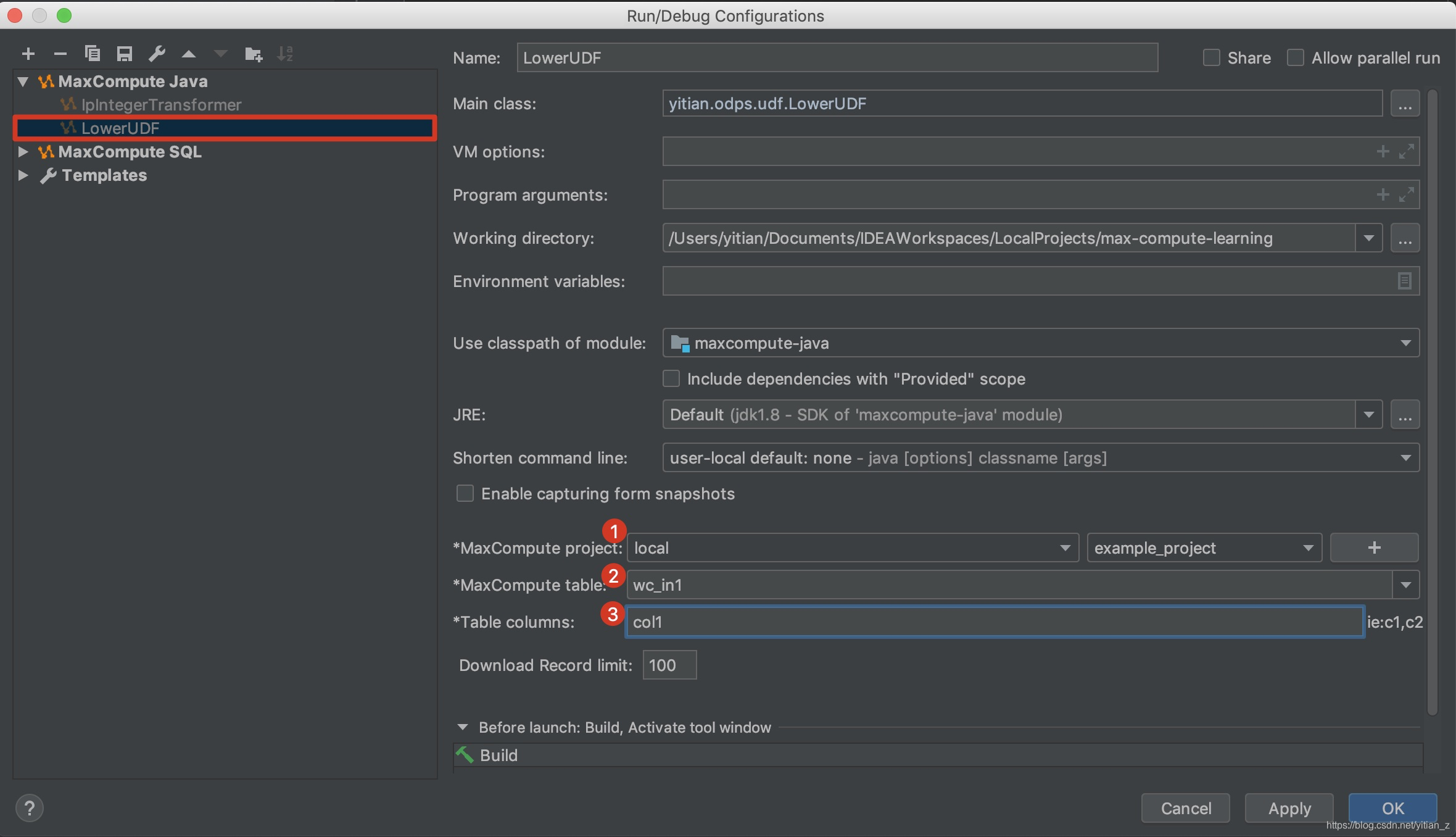Click the Table columns input field

click(993, 622)
